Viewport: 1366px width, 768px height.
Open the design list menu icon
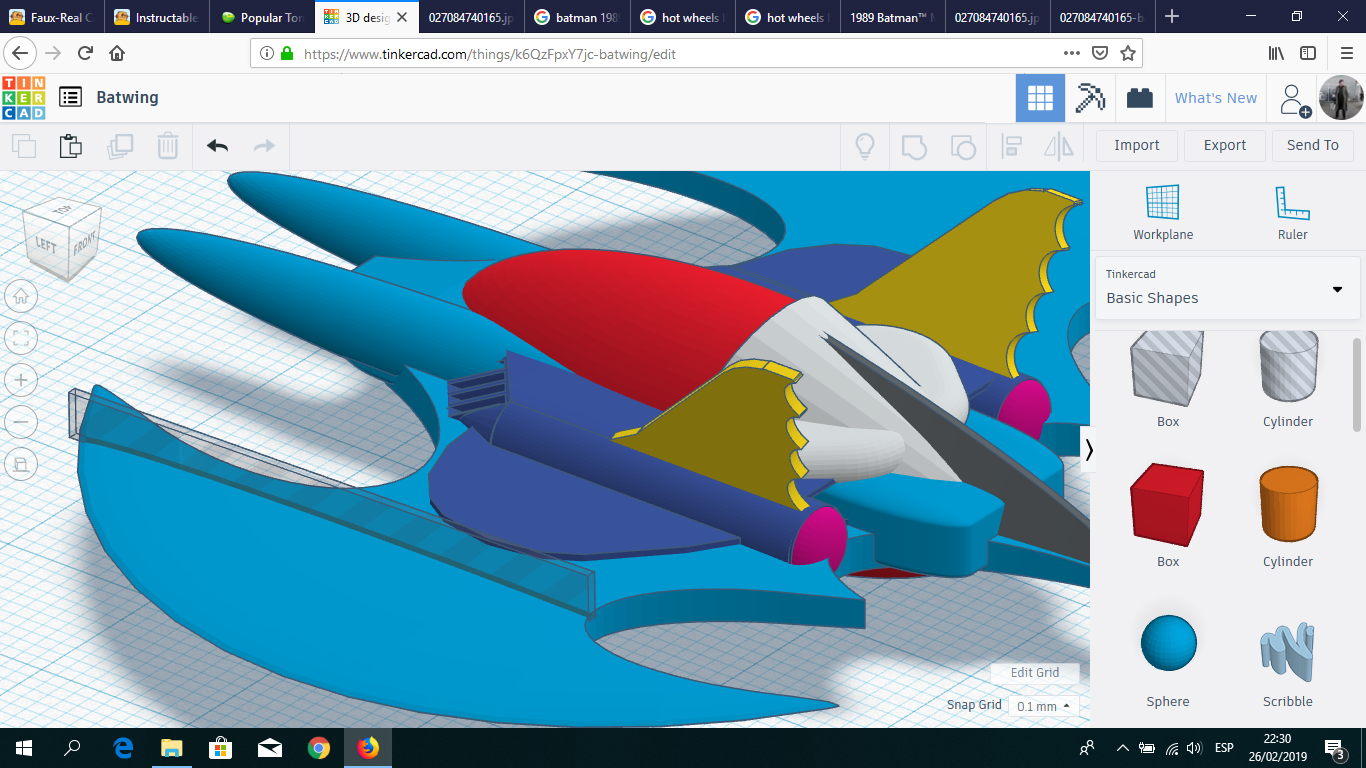(x=70, y=97)
